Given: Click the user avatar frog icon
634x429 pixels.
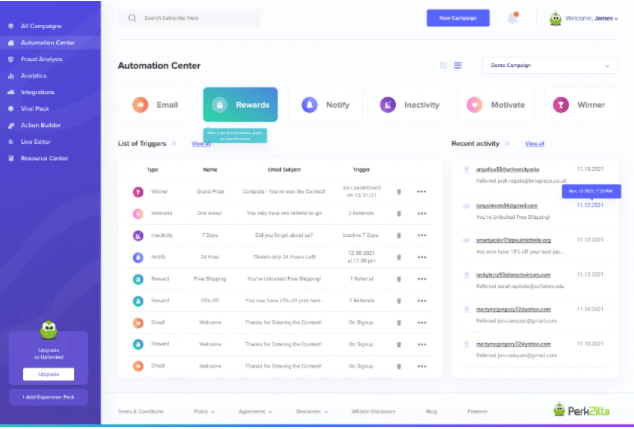Looking at the screenshot, I should (x=556, y=19).
